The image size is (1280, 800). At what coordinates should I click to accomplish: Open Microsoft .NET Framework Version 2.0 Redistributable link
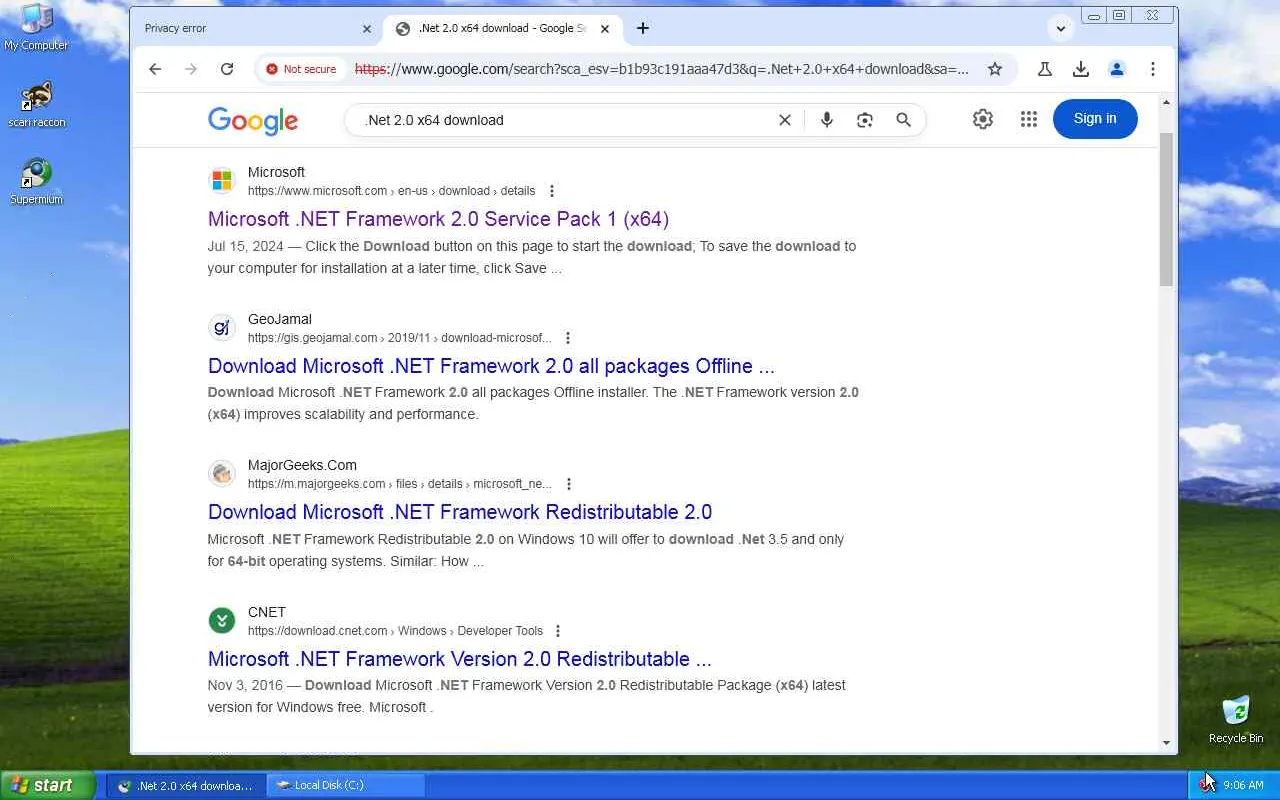click(x=460, y=659)
